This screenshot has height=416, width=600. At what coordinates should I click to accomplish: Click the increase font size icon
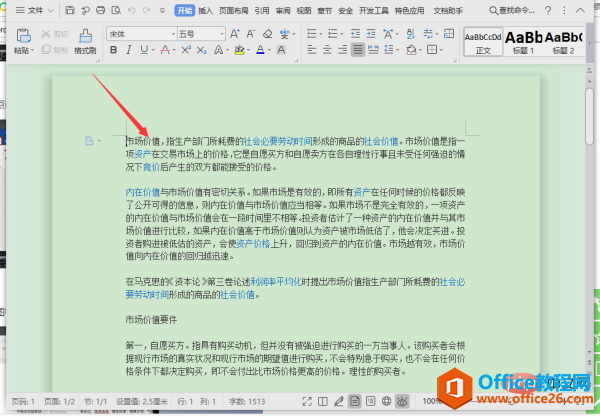pos(235,34)
